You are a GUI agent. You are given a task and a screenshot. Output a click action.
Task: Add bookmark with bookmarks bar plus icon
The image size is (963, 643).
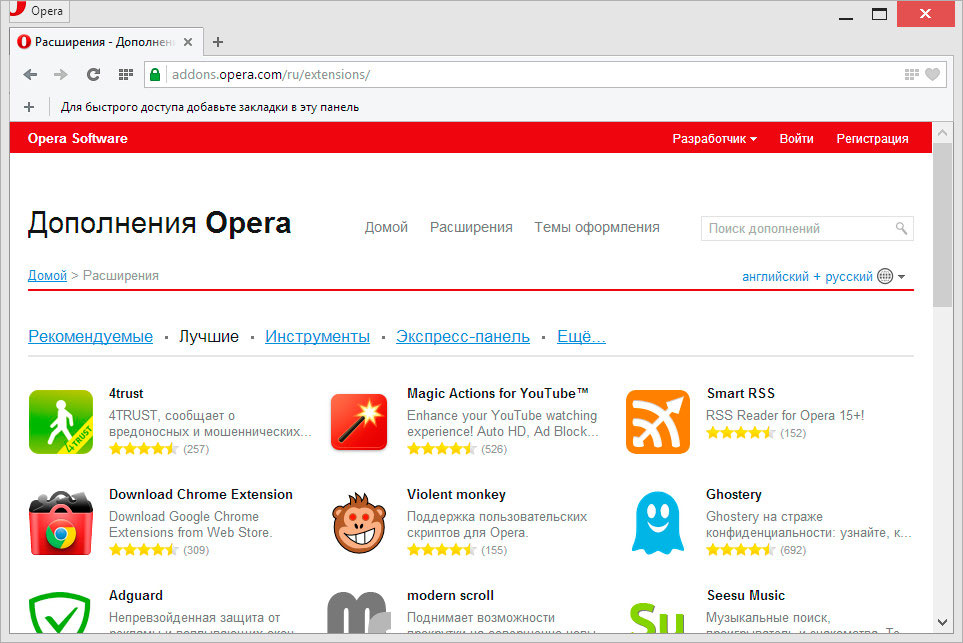pyautogui.click(x=29, y=107)
